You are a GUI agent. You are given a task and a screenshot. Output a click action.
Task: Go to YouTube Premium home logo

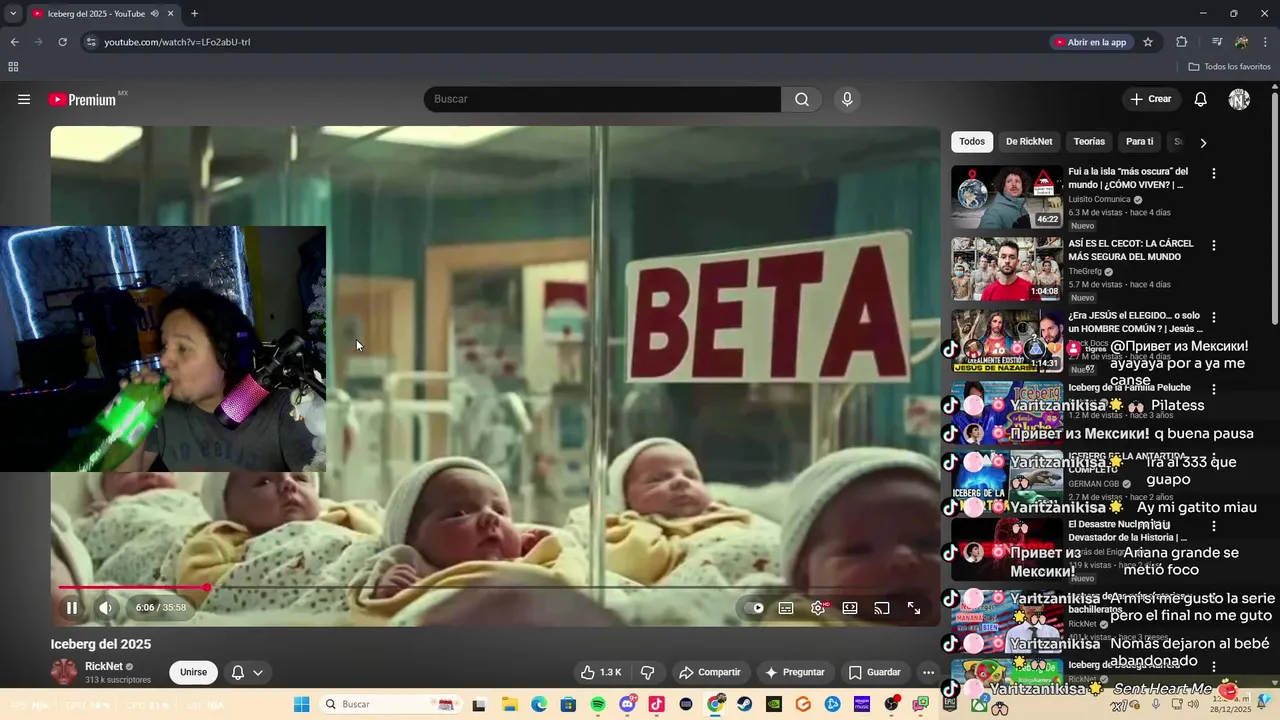pyautogui.click(x=84, y=99)
